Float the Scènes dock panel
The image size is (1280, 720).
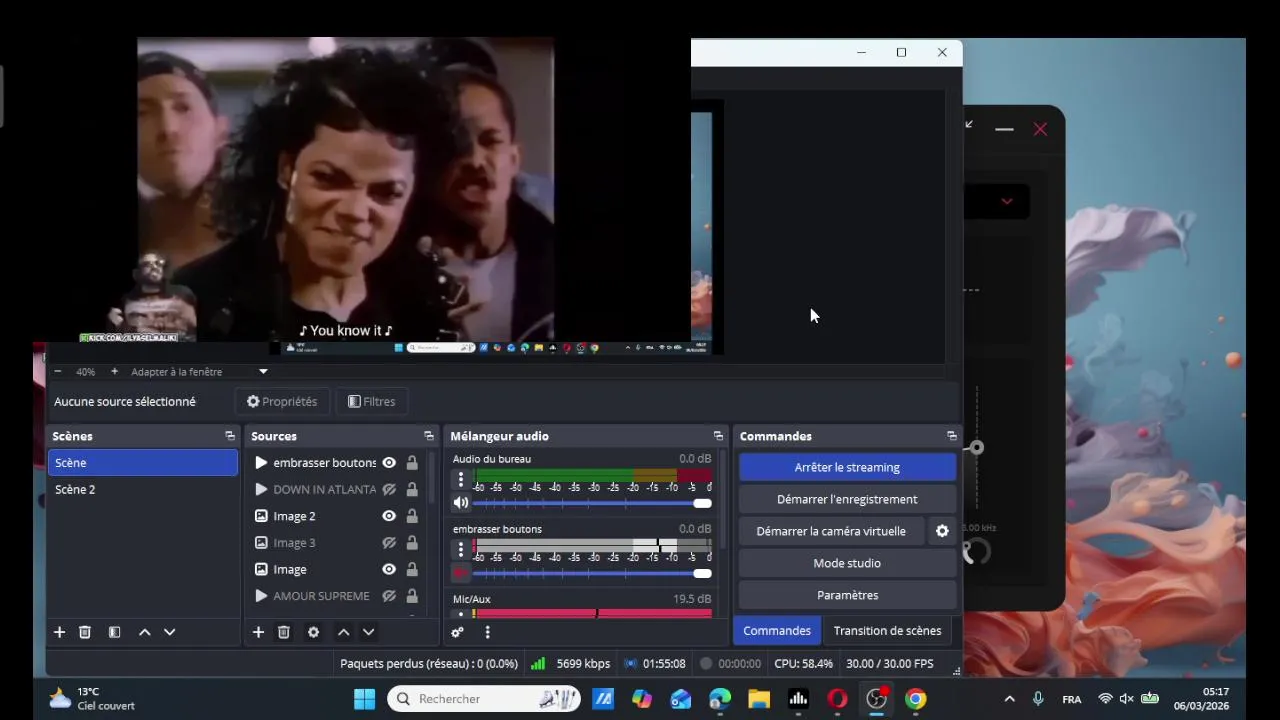coord(230,436)
